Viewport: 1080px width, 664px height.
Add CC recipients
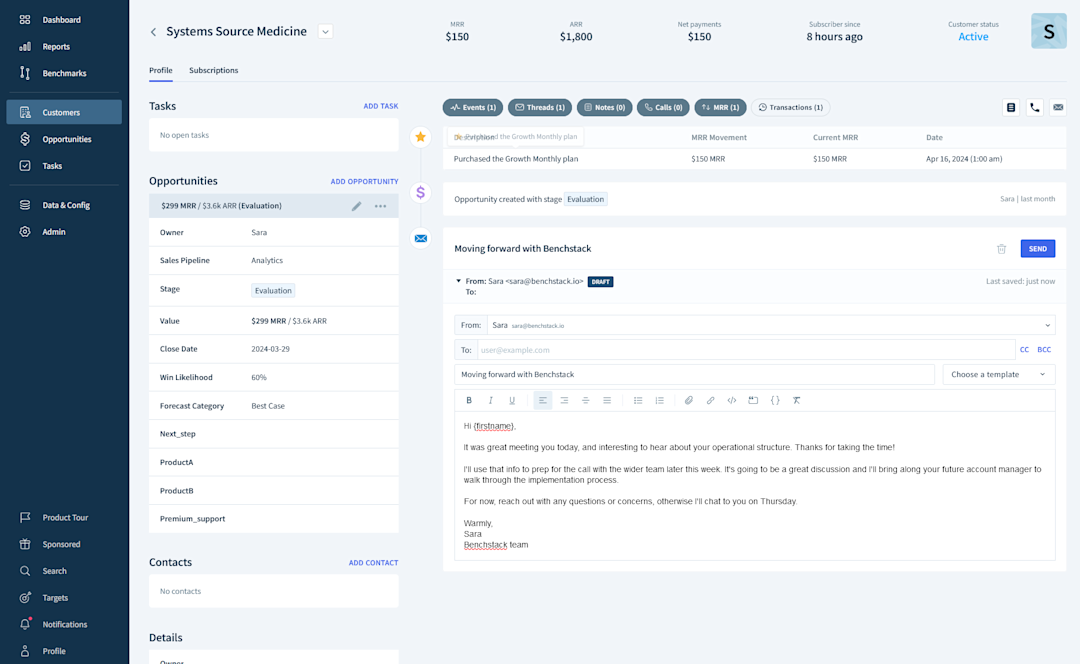(1024, 350)
